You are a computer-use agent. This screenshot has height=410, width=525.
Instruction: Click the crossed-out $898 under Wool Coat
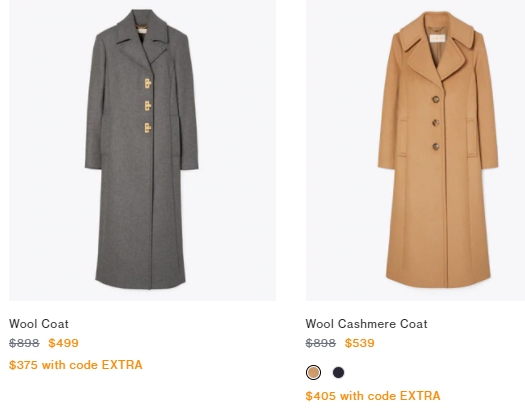24,343
